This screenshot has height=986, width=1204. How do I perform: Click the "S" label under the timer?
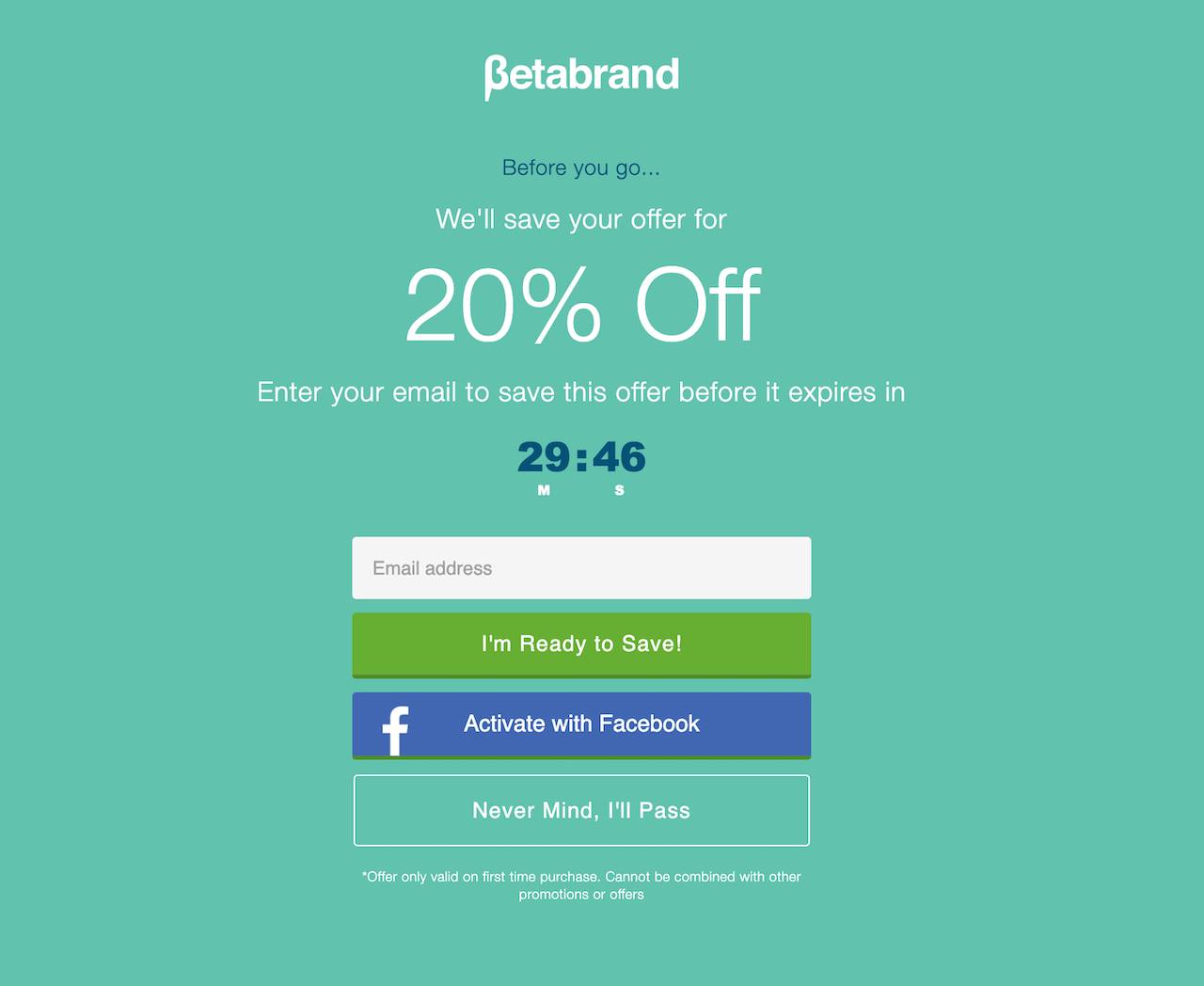[619, 490]
